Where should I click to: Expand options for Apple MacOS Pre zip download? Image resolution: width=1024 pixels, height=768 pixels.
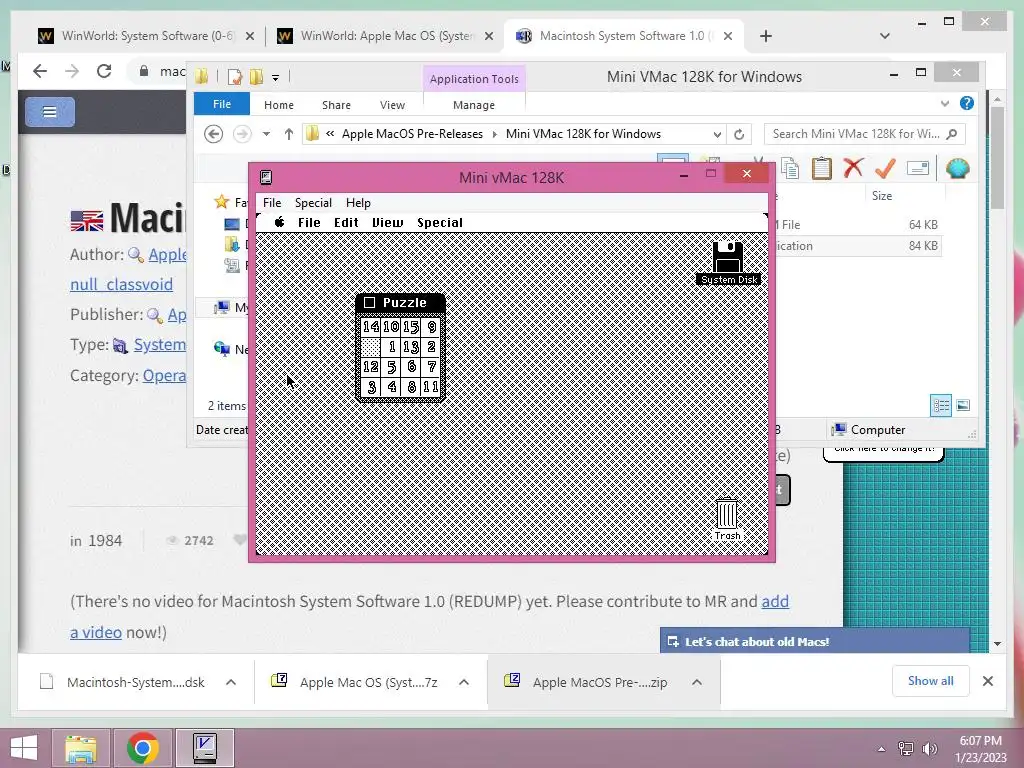pos(697,682)
